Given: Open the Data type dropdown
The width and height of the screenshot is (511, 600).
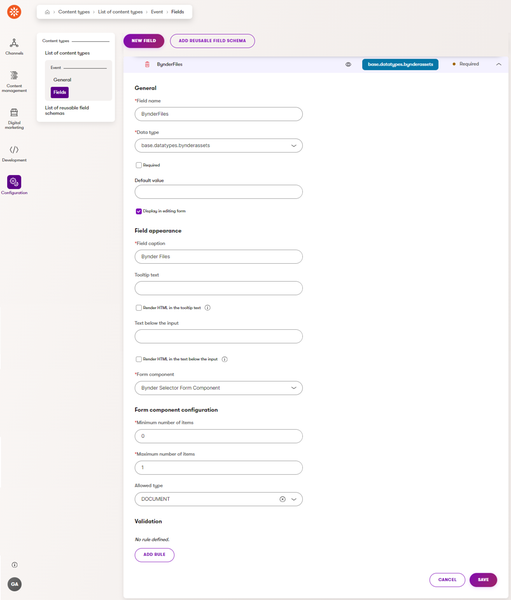Looking at the screenshot, I should pos(219,145).
